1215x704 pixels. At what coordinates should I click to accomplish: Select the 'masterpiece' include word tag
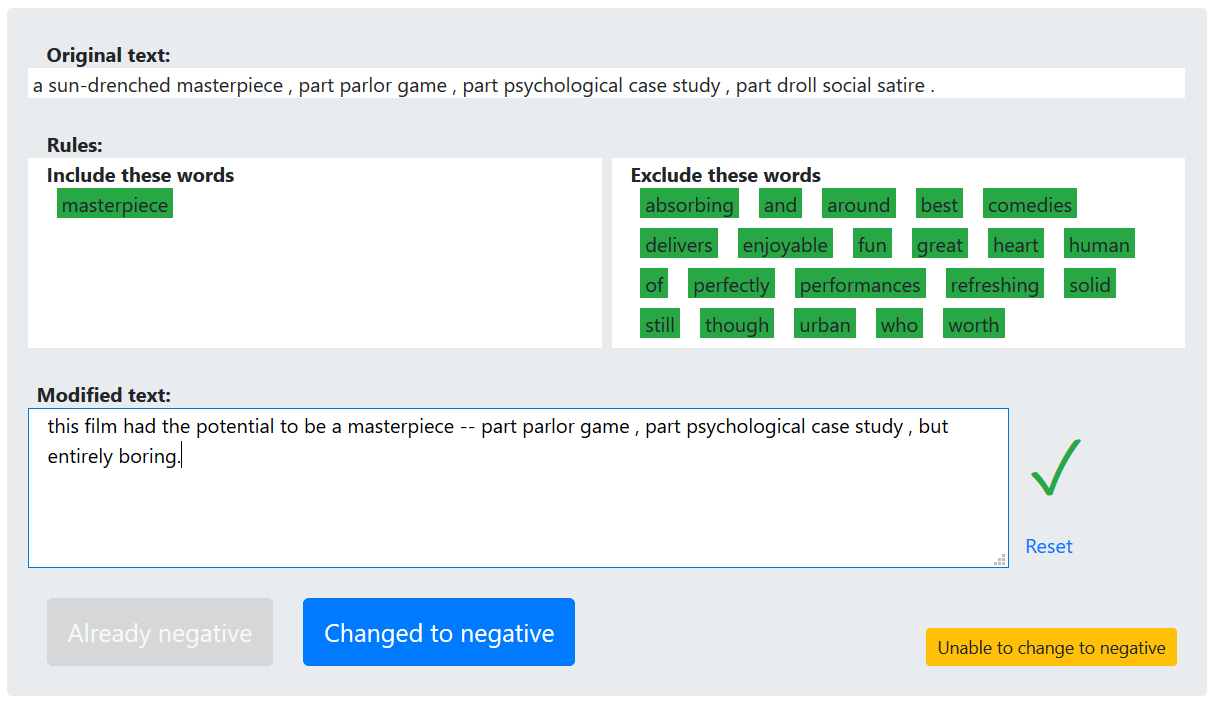(115, 204)
